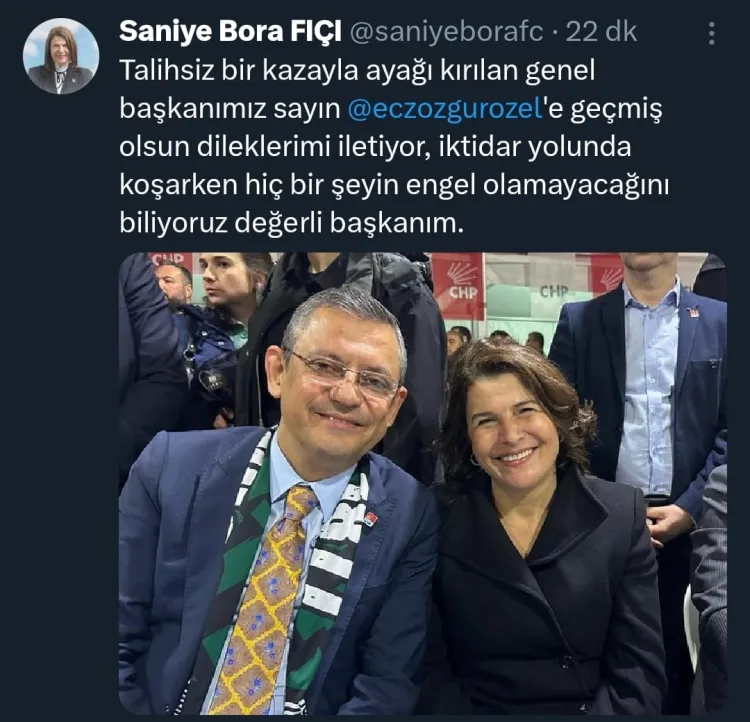Click the display name Saniye Bora FIÇI
This screenshot has height=722, width=750.
[230, 32]
